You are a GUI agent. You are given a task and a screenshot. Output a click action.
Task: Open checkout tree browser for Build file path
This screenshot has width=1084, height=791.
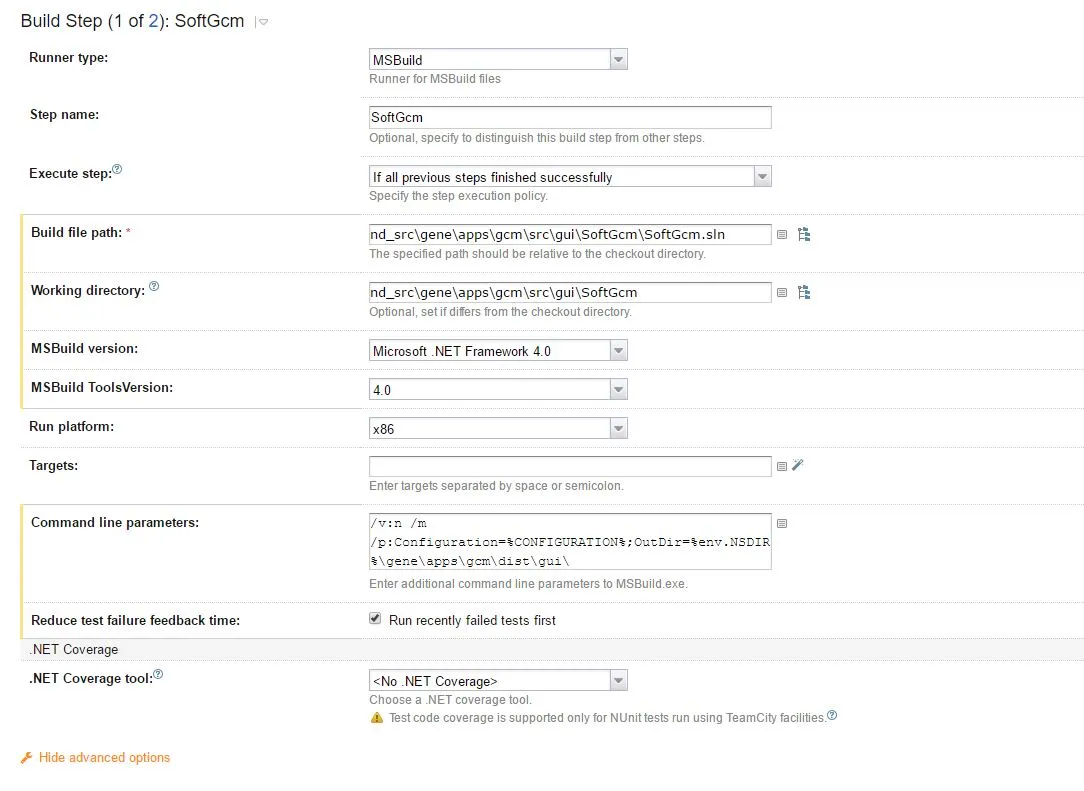pyautogui.click(x=803, y=235)
